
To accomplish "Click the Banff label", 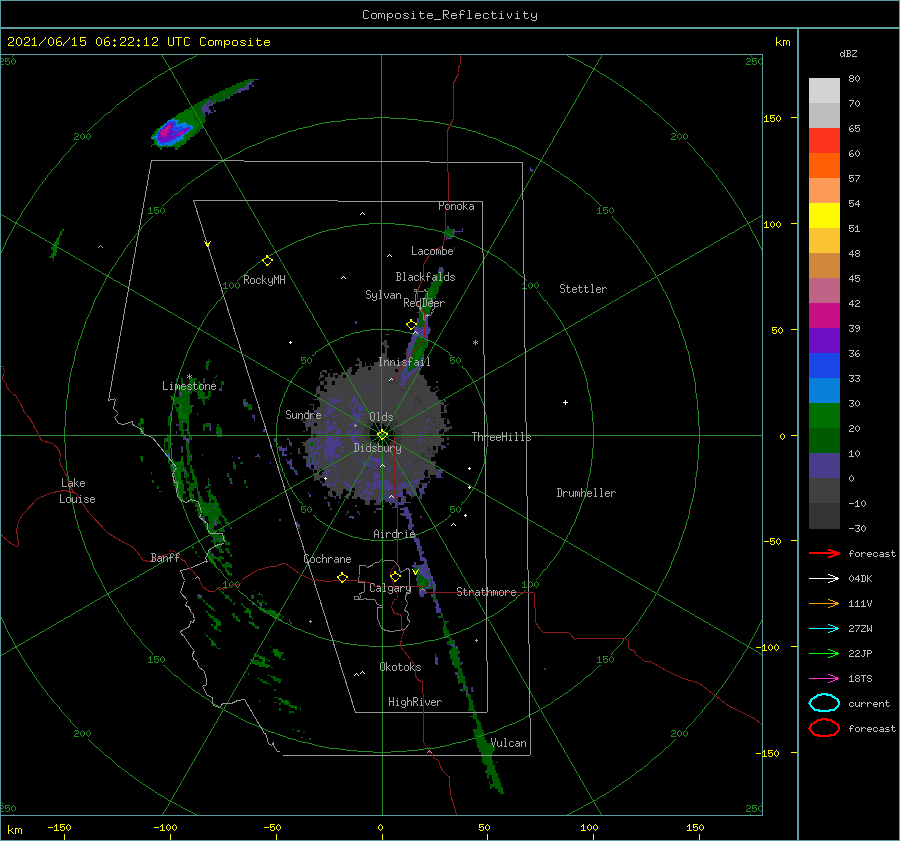I will tap(165, 557).
